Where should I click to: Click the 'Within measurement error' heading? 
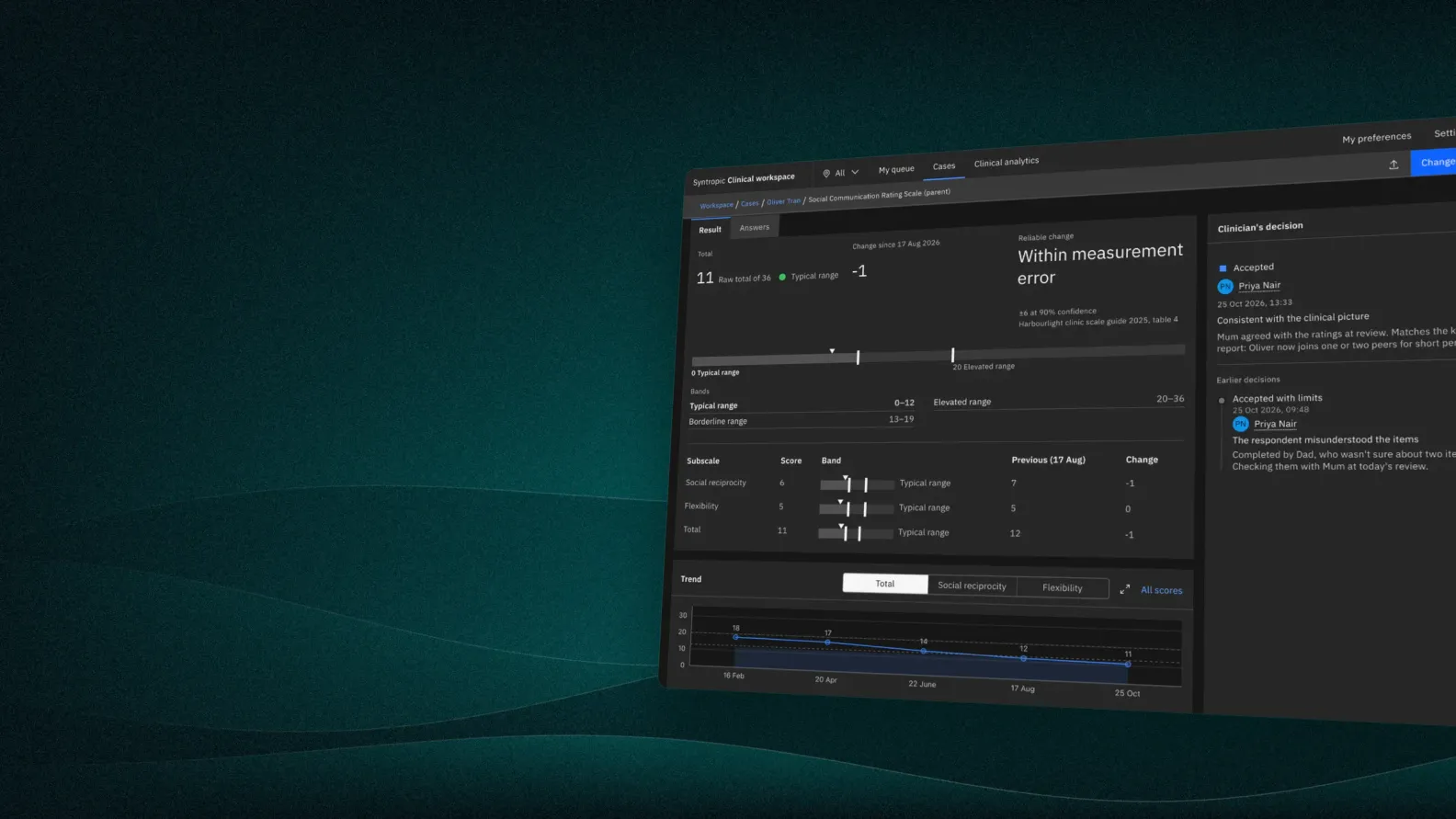click(1099, 265)
